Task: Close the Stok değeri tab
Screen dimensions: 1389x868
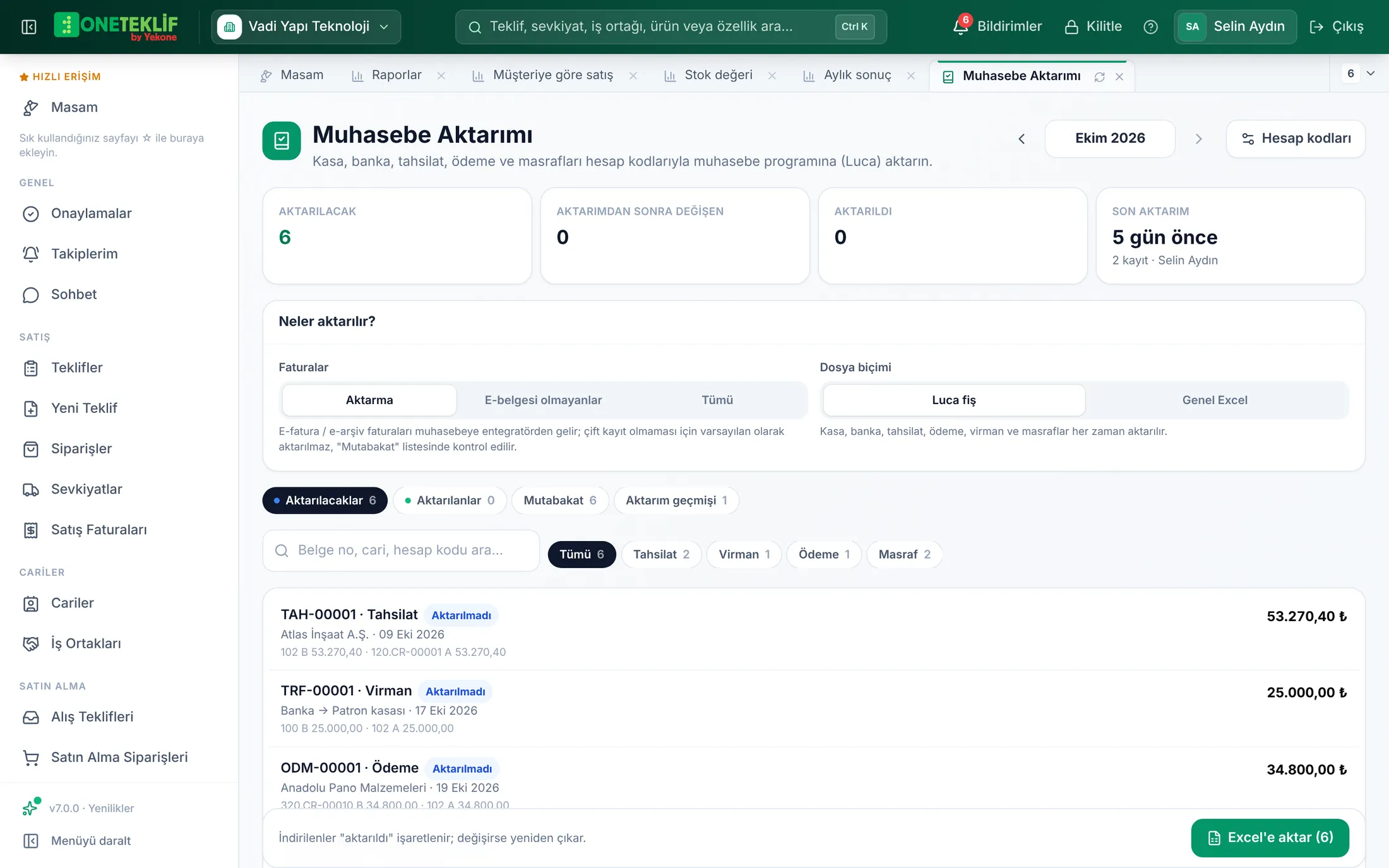Action: [x=772, y=76]
